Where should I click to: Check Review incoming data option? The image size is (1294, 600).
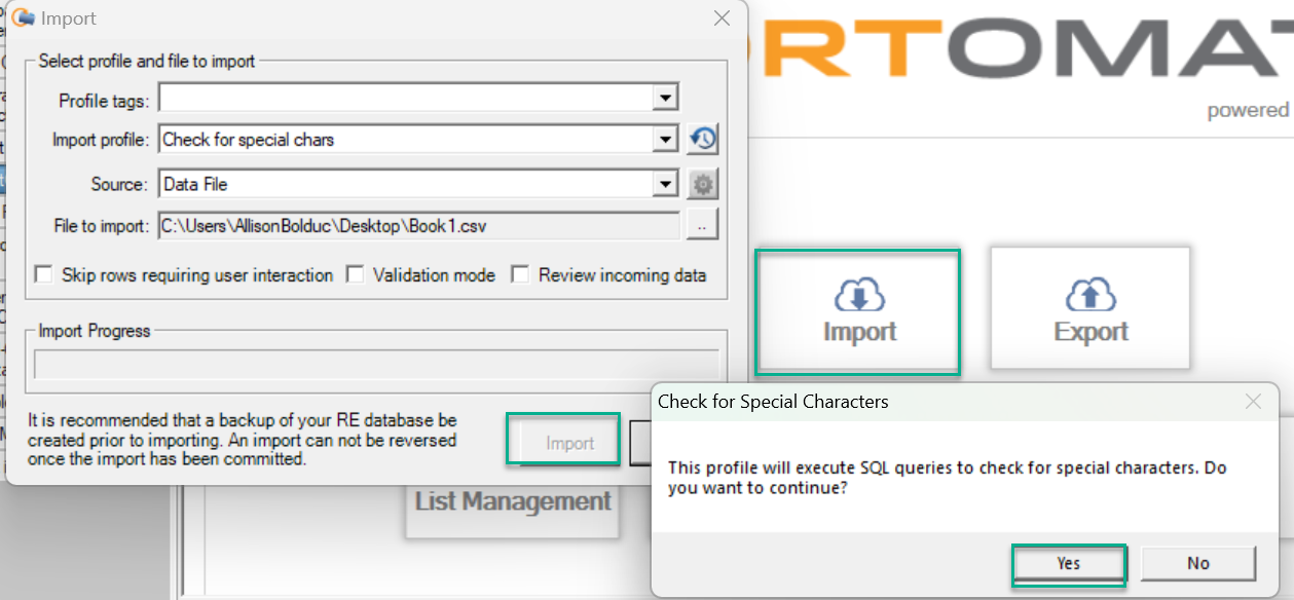coord(520,275)
